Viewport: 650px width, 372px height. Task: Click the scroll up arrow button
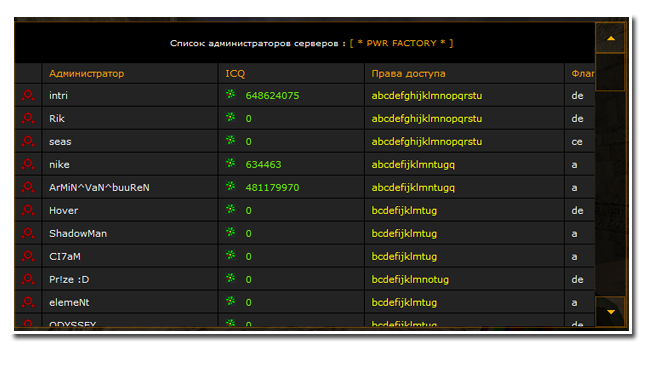coord(610,38)
